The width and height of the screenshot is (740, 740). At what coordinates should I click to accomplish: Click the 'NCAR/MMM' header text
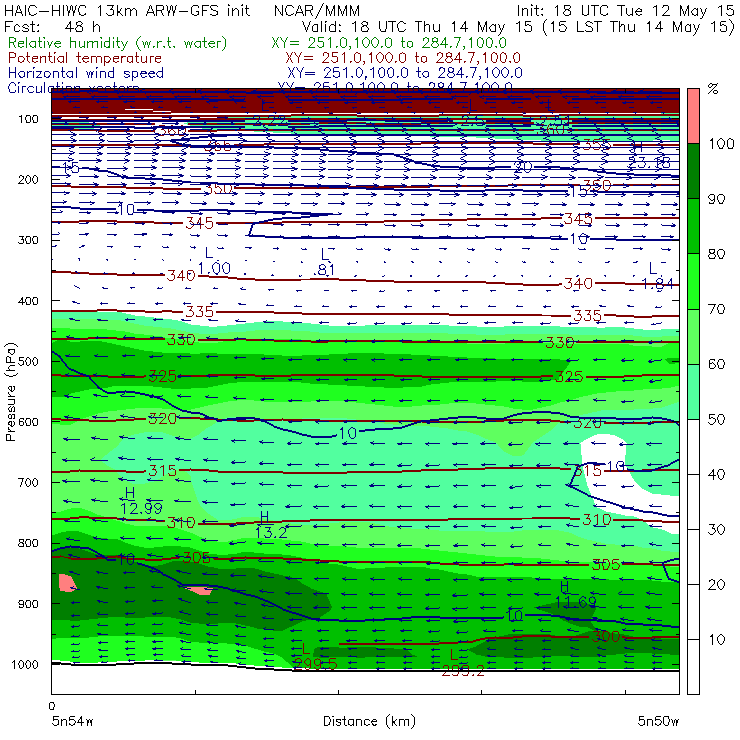pos(317,11)
